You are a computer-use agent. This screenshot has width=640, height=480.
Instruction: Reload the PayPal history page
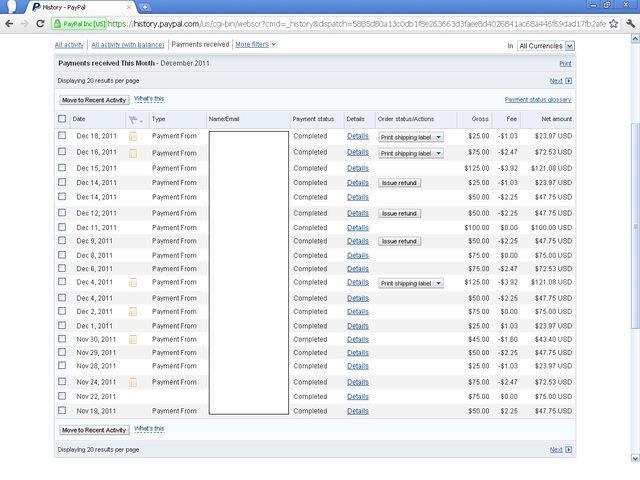click(x=40, y=24)
